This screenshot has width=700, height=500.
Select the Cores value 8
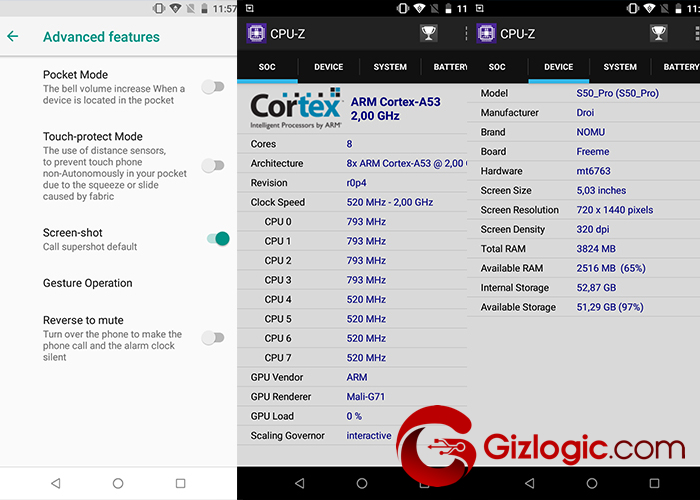coord(349,144)
